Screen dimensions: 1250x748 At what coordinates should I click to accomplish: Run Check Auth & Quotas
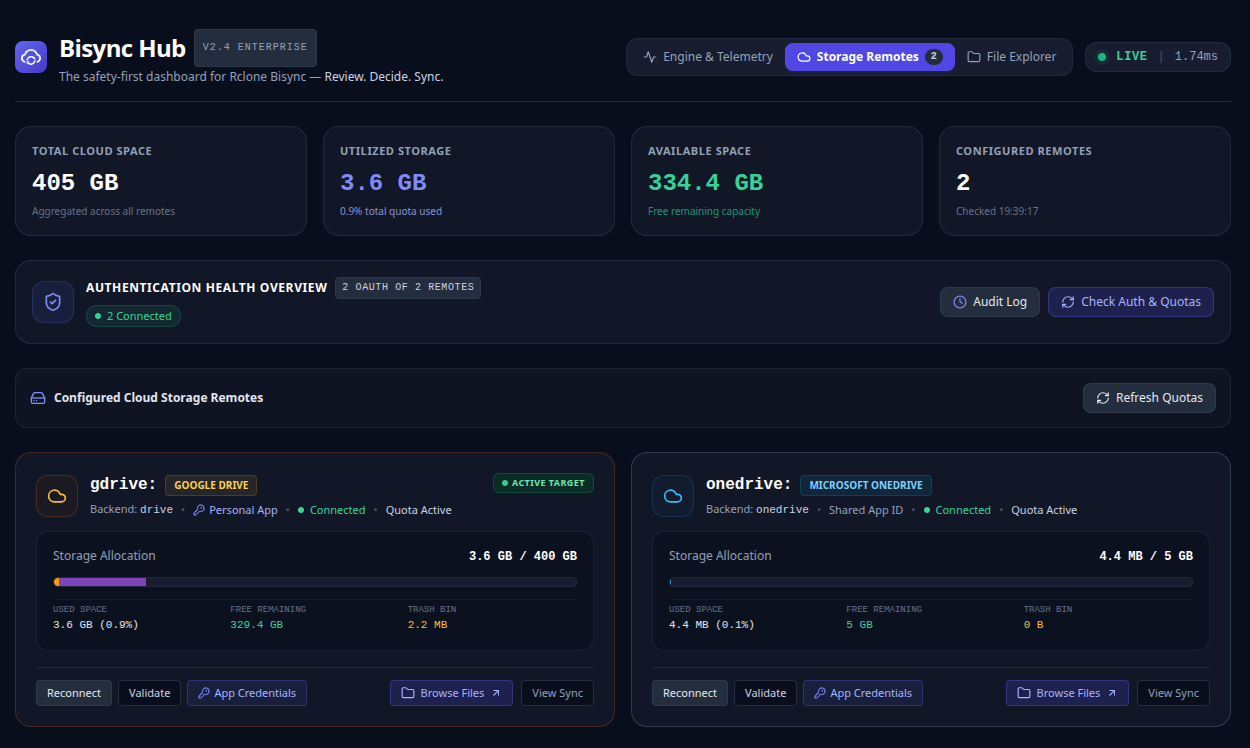(1131, 302)
